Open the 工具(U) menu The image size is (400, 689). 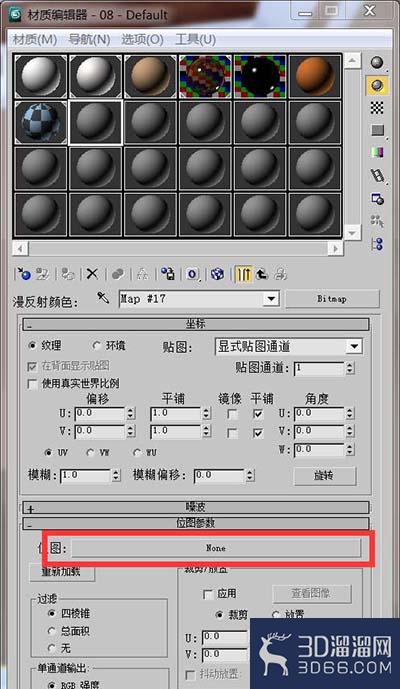[x=196, y=40]
